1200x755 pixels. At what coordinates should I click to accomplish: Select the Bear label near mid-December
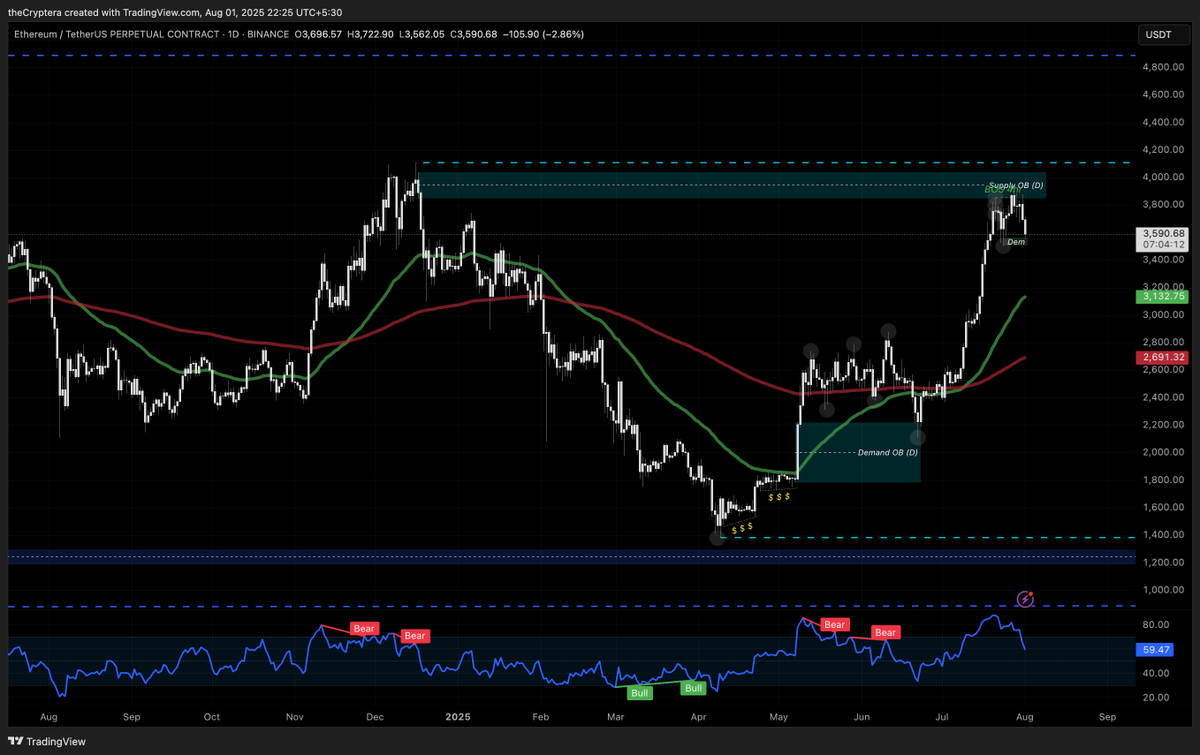(414, 636)
